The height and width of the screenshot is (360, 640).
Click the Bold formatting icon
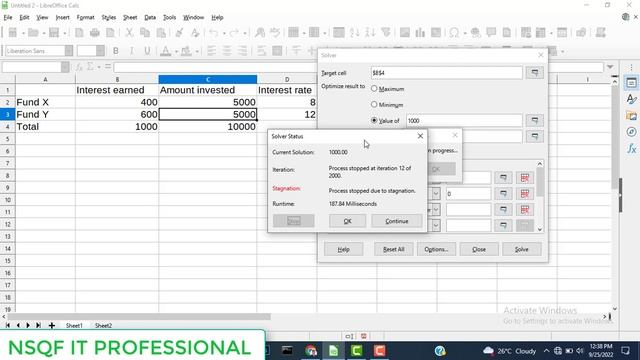116,51
